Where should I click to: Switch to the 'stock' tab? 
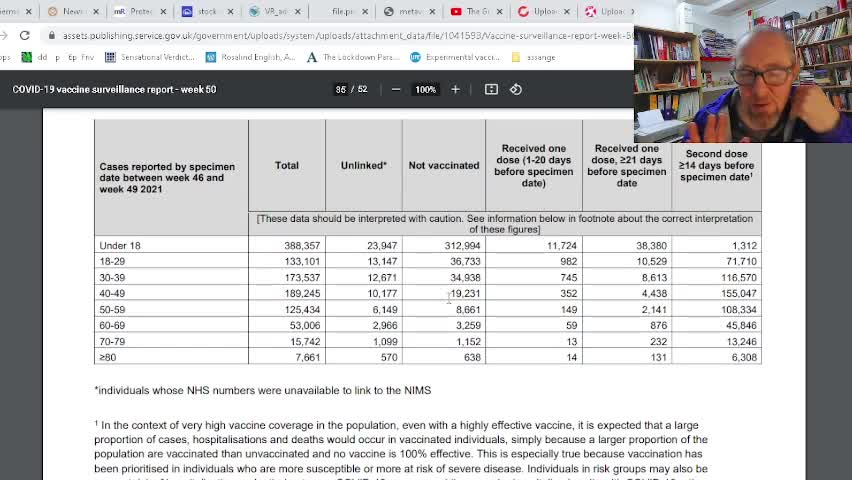coord(207,11)
